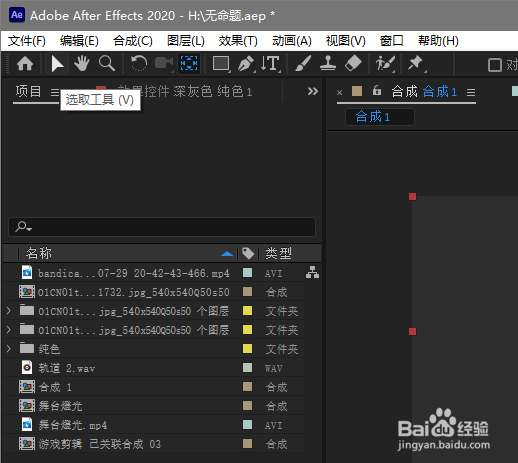
Task: Click the project search field
Action: [x=162, y=227]
